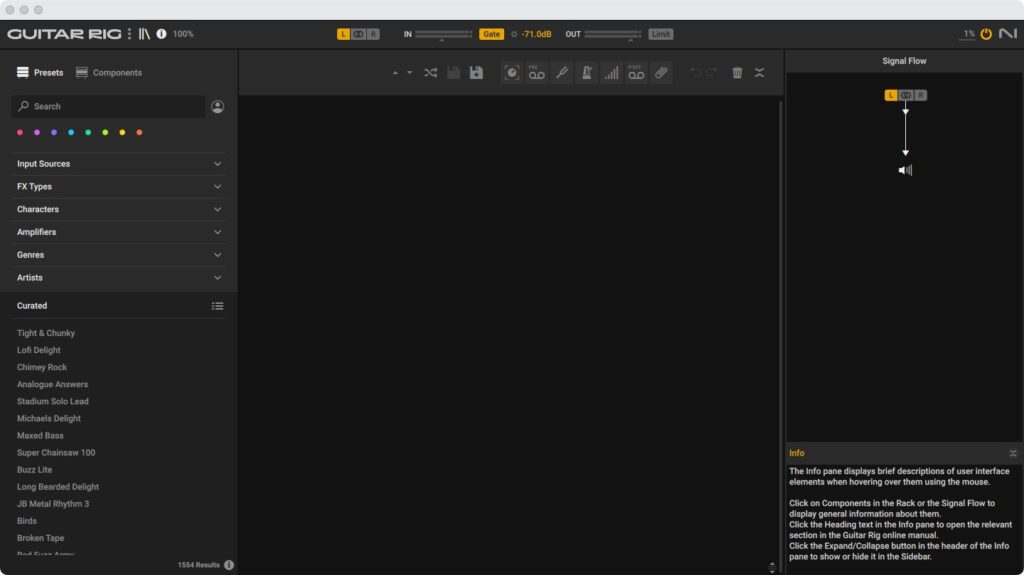1024x575 pixels.
Task: Open the Guitar Rig main menu dots
Action: coord(129,33)
